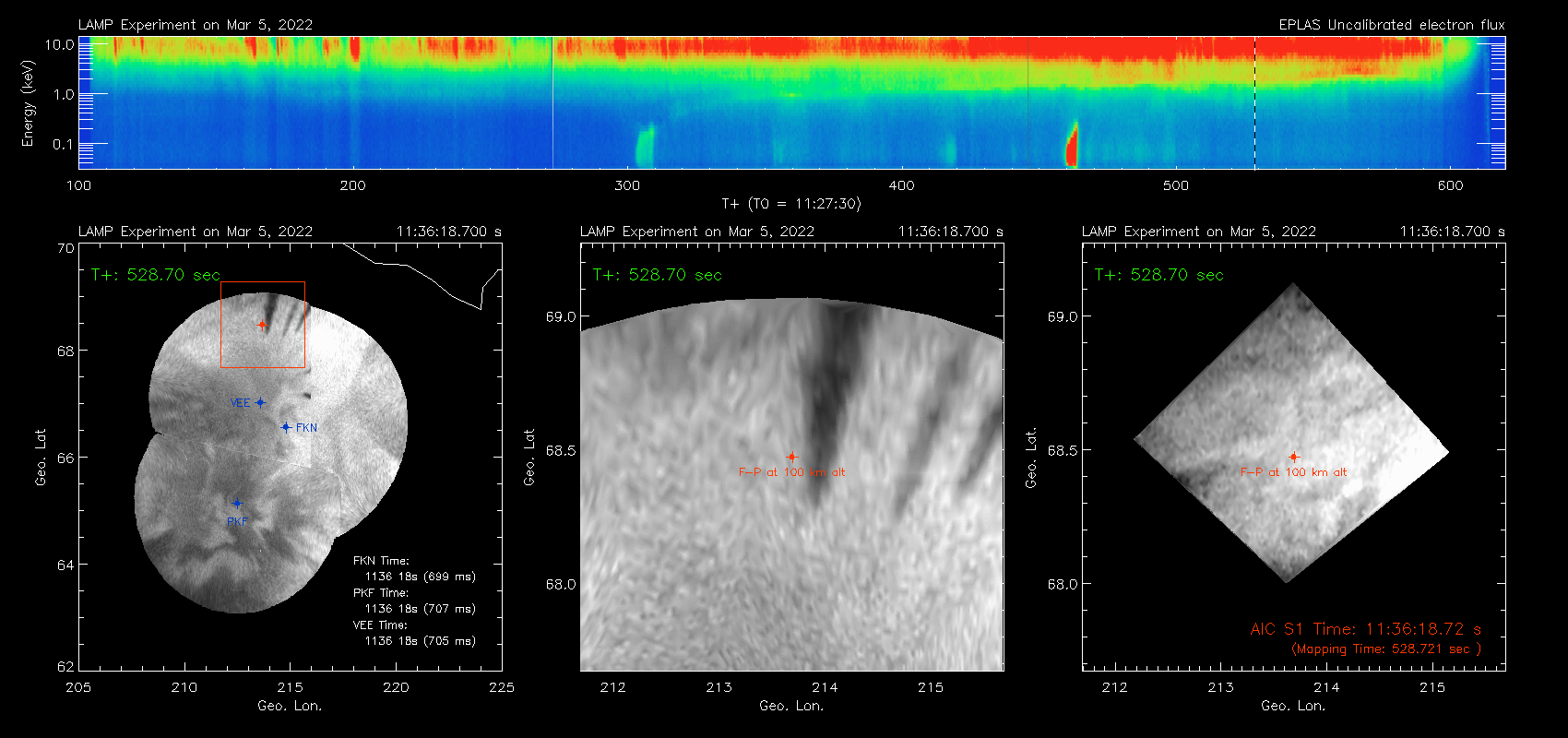Click the green 'T+: 528.70 sec' in the middle panel
1568x738 pixels.
pos(658,275)
